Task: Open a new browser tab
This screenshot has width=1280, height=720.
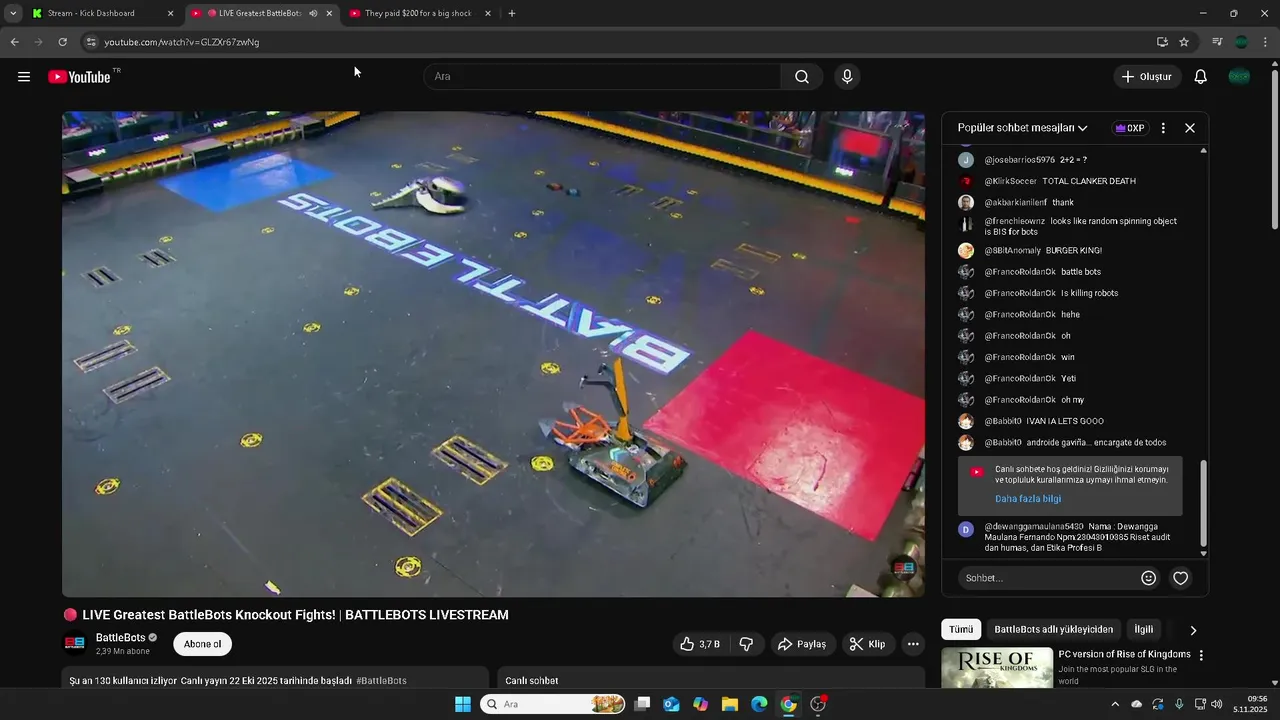Action: [x=512, y=13]
